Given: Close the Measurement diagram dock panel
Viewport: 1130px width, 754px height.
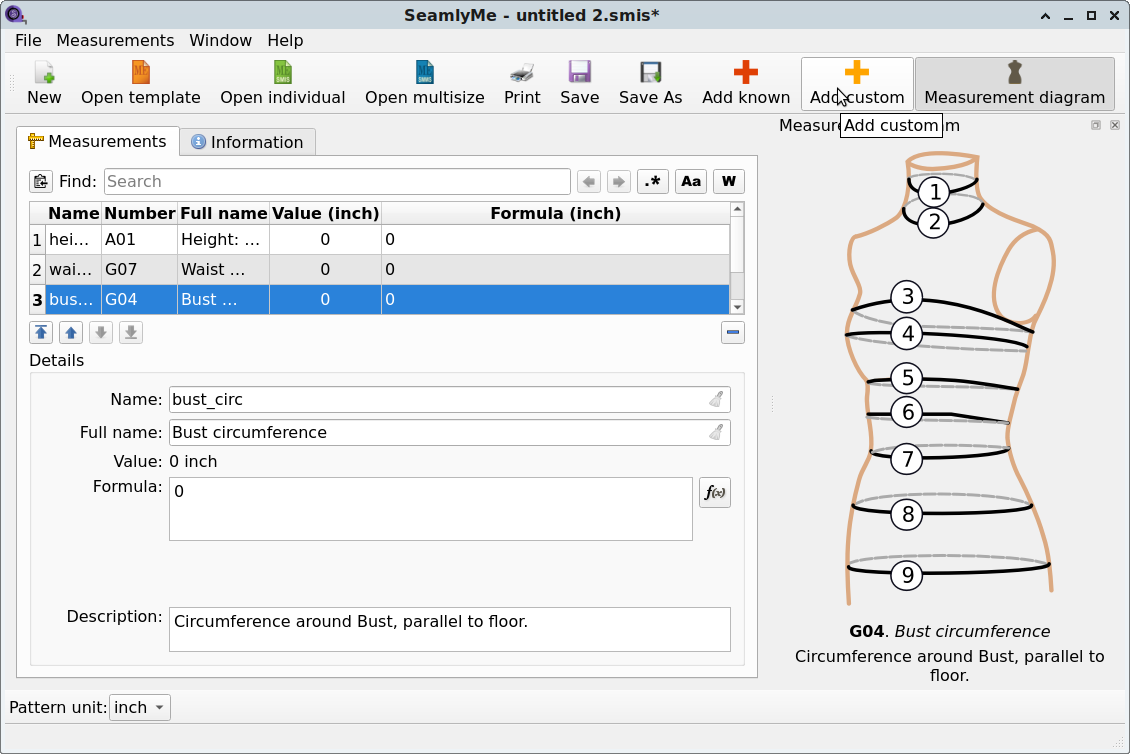Looking at the screenshot, I should click(x=1115, y=125).
